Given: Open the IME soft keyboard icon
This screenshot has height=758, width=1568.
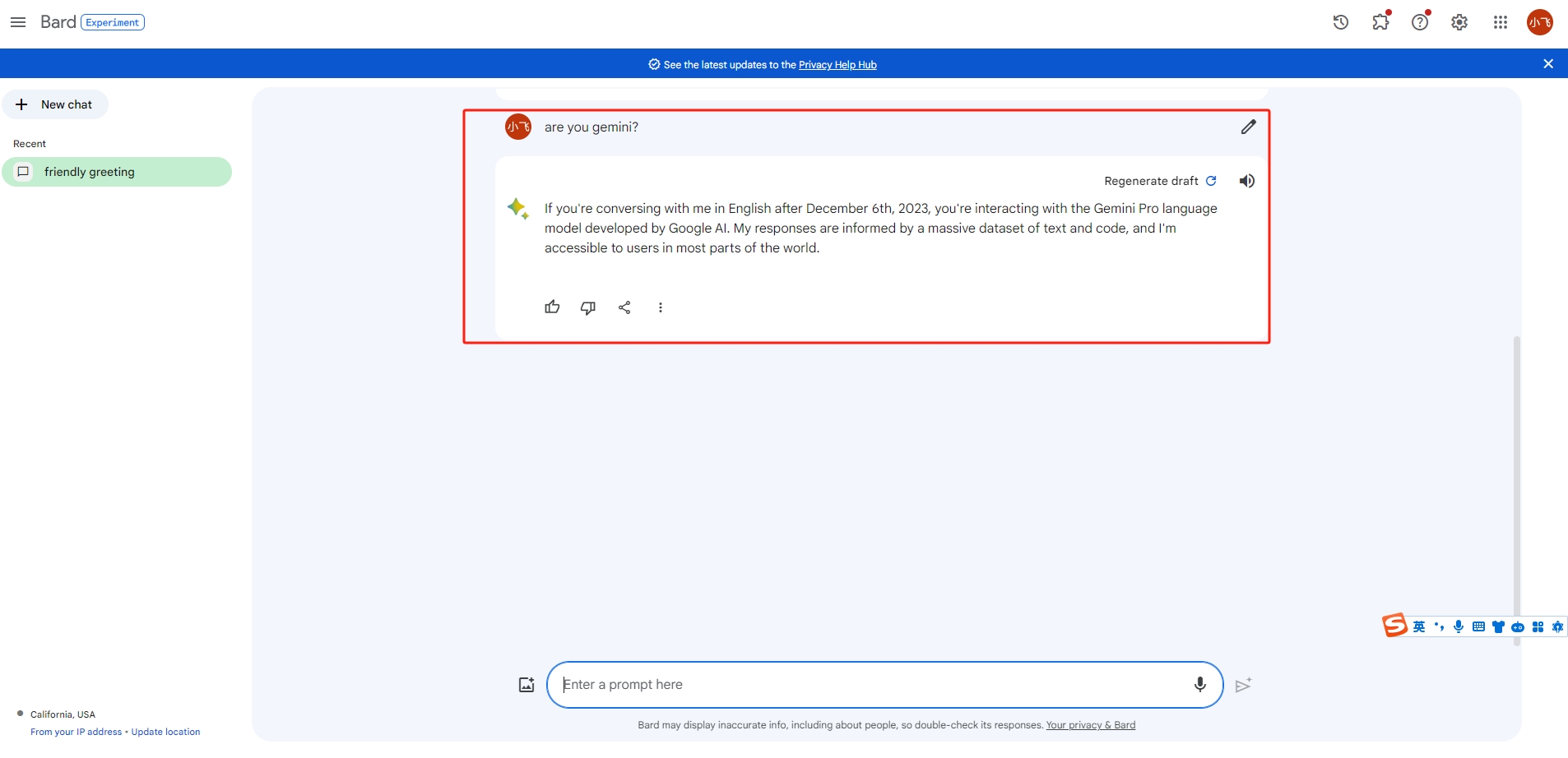Looking at the screenshot, I should click(x=1478, y=626).
